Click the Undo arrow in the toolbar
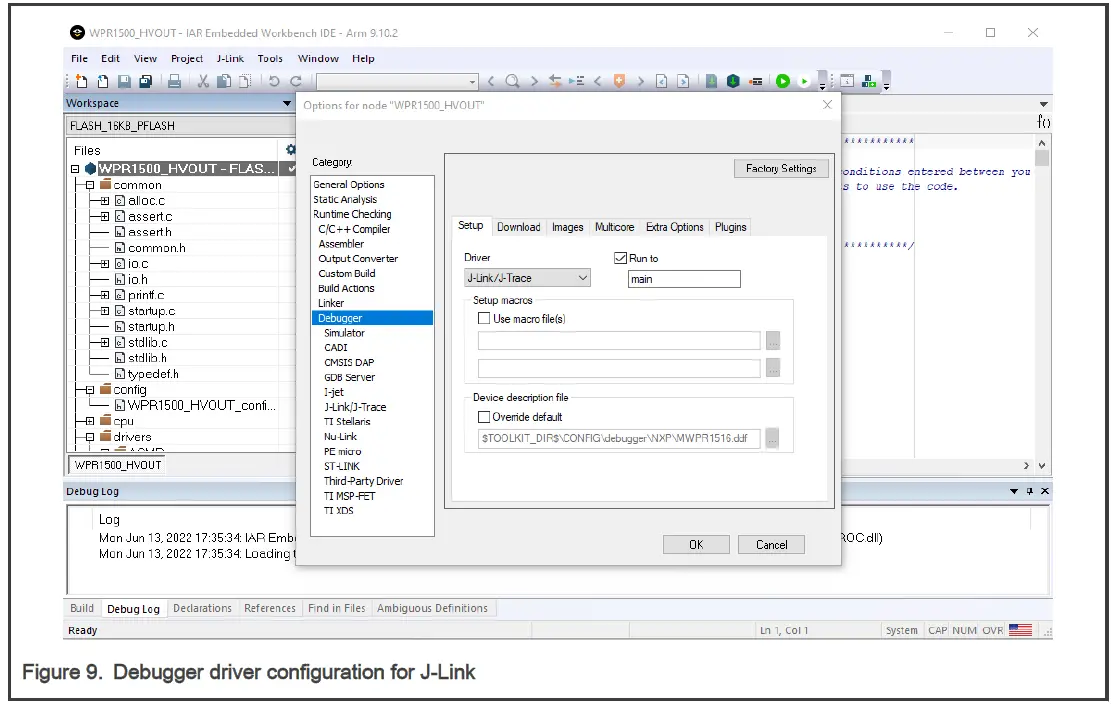1111x709 pixels. (x=274, y=81)
